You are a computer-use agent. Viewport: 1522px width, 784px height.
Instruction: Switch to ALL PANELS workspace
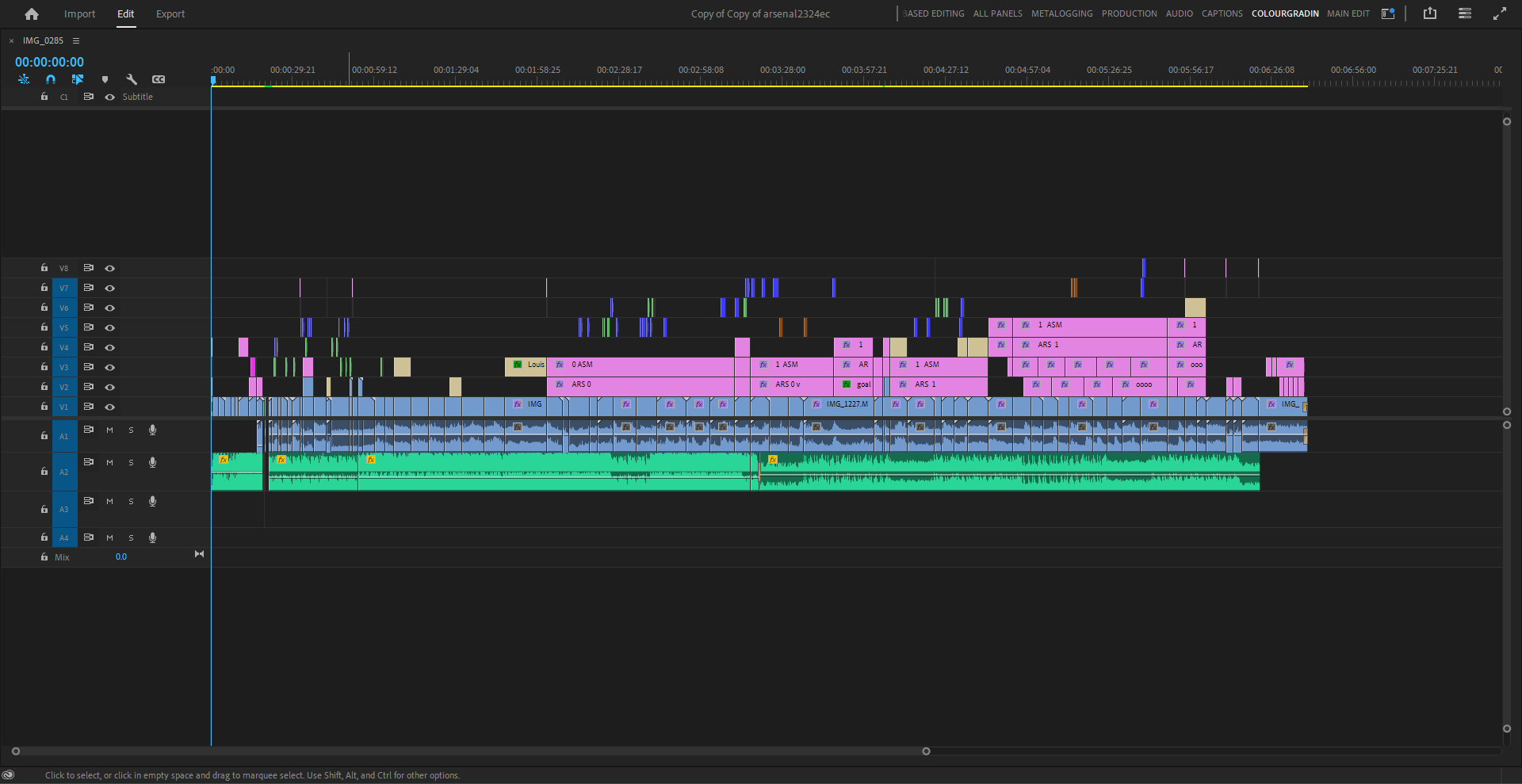pyautogui.click(x=997, y=13)
